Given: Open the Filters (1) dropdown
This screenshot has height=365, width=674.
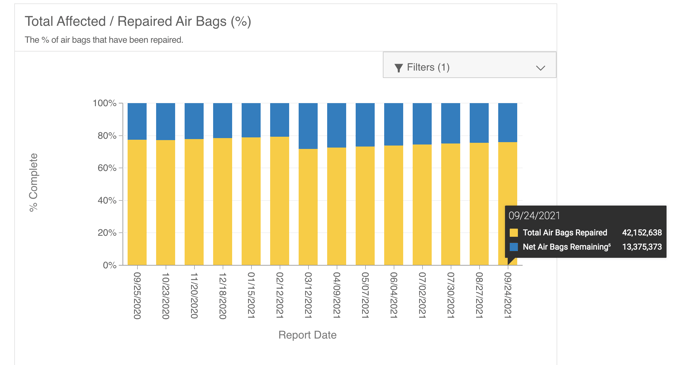Looking at the screenshot, I should [x=469, y=65].
